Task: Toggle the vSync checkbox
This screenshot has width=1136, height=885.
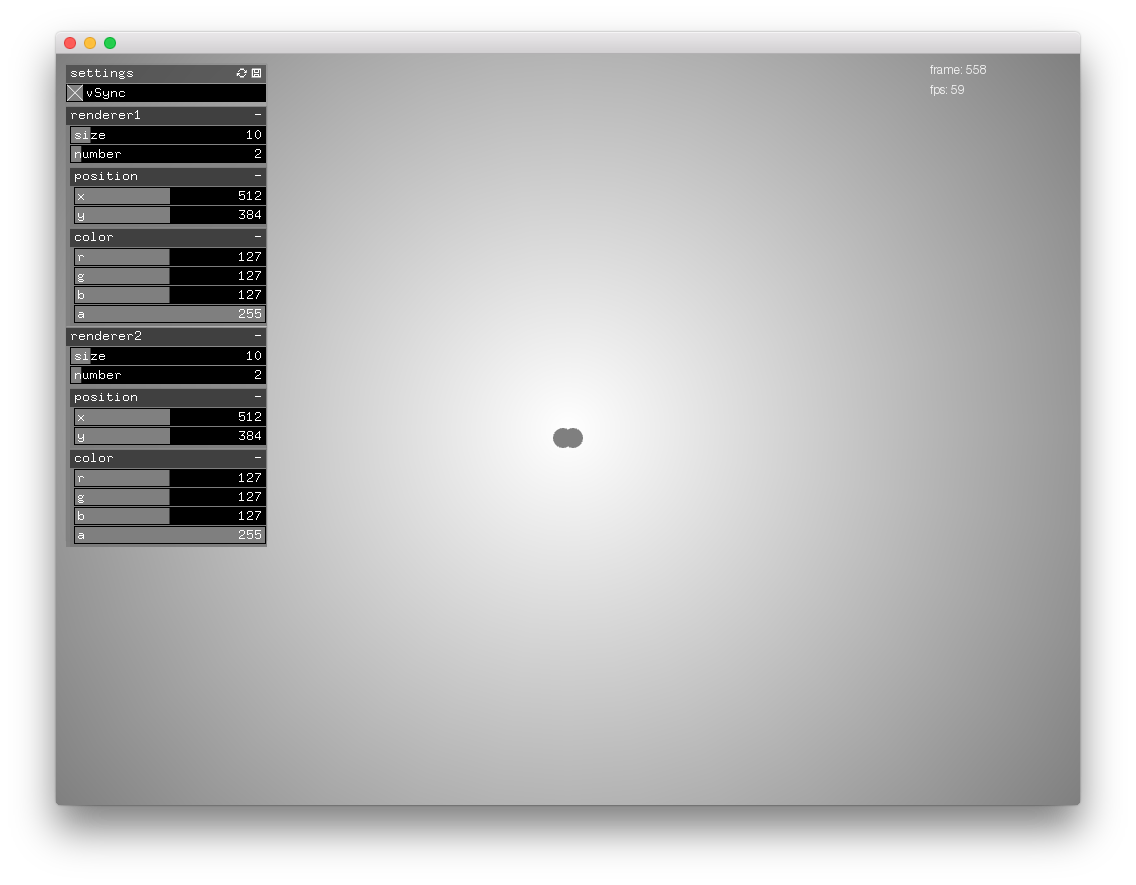Action: tap(75, 92)
